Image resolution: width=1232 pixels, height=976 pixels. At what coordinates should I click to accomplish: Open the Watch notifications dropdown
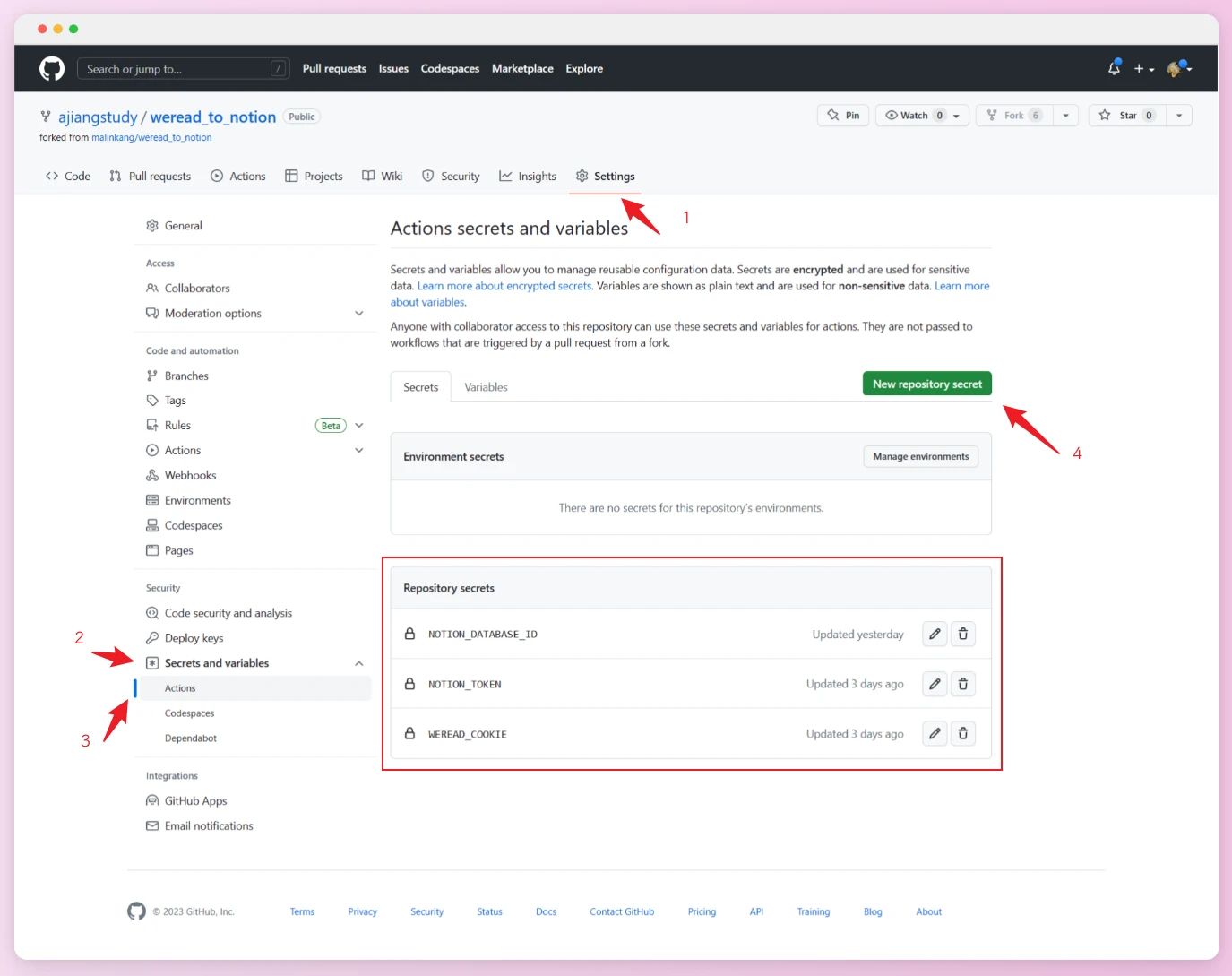click(x=922, y=116)
